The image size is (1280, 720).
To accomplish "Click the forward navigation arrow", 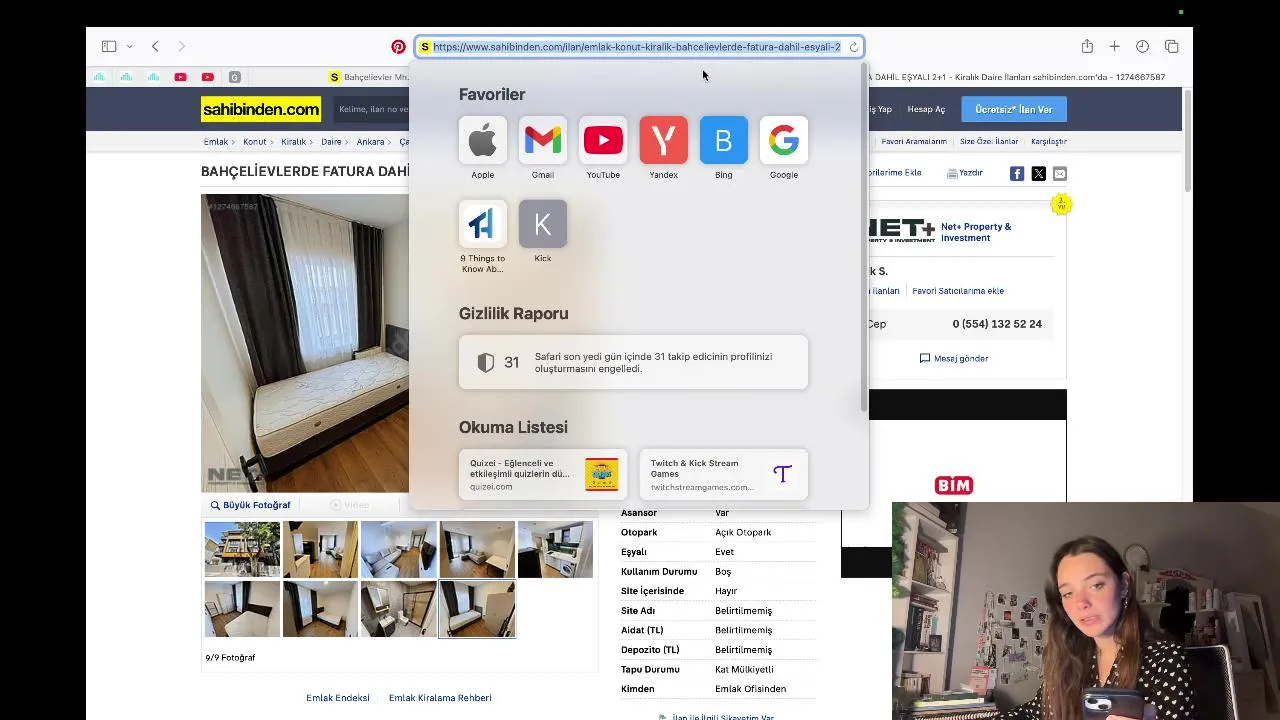I will 181,46.
